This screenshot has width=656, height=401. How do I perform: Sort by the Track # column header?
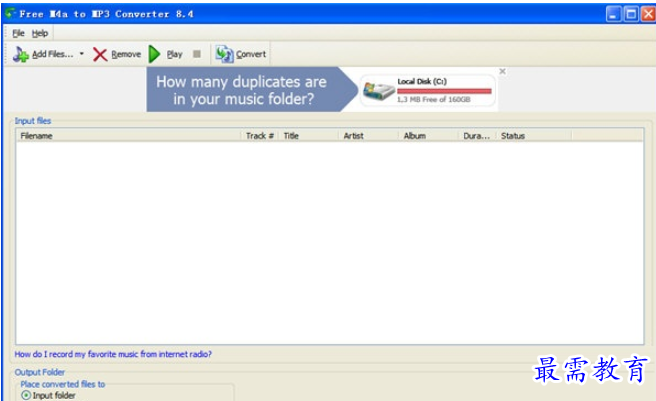click(x=259, y=136)
